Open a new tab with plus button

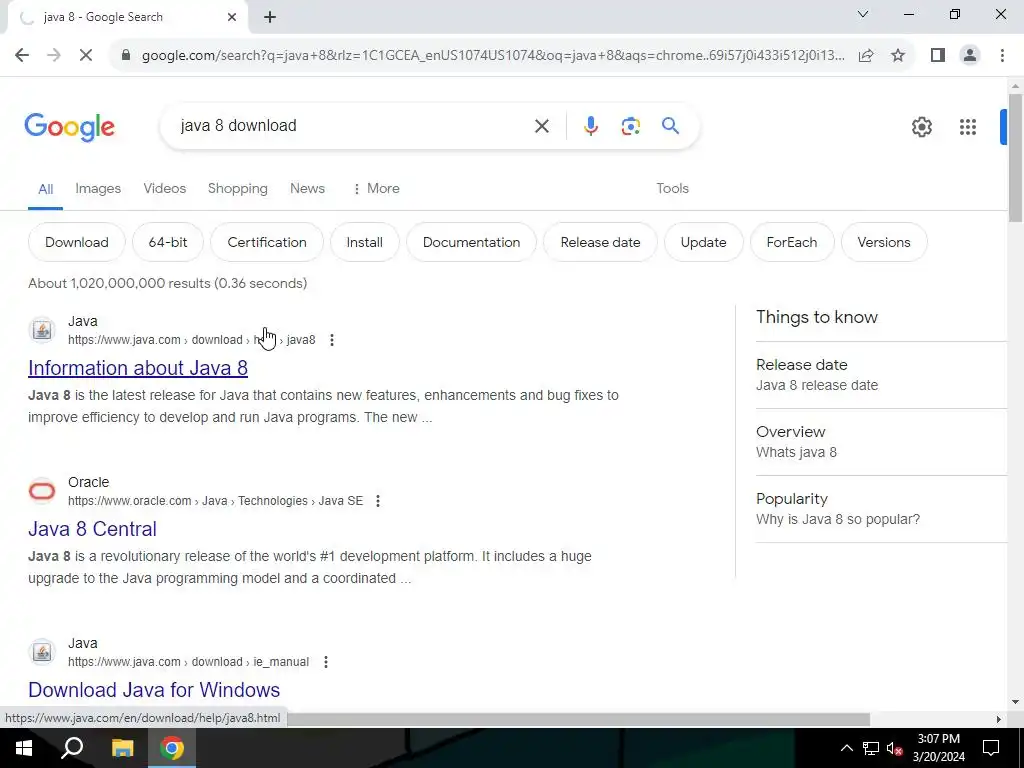[x=270, y=18]
